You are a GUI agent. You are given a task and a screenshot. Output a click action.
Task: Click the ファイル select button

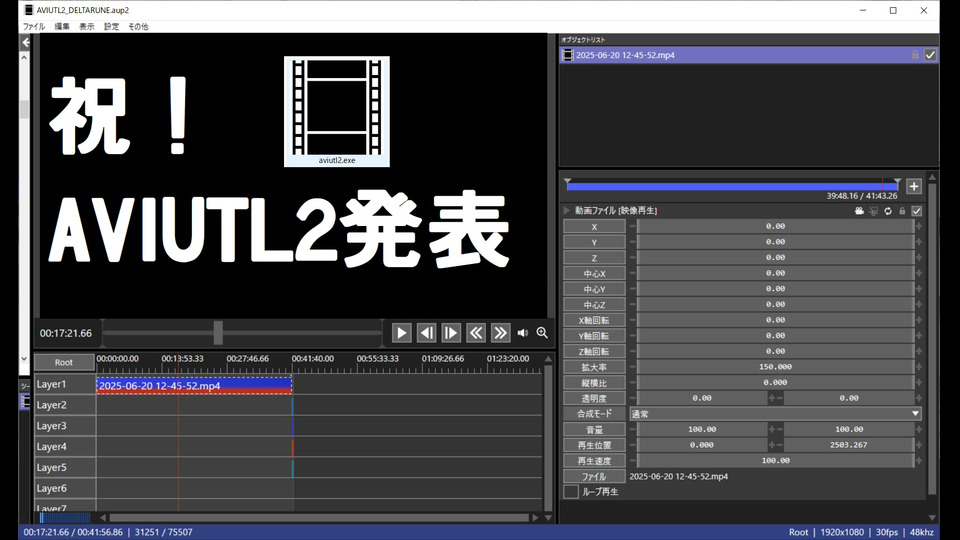click(594, 476)
